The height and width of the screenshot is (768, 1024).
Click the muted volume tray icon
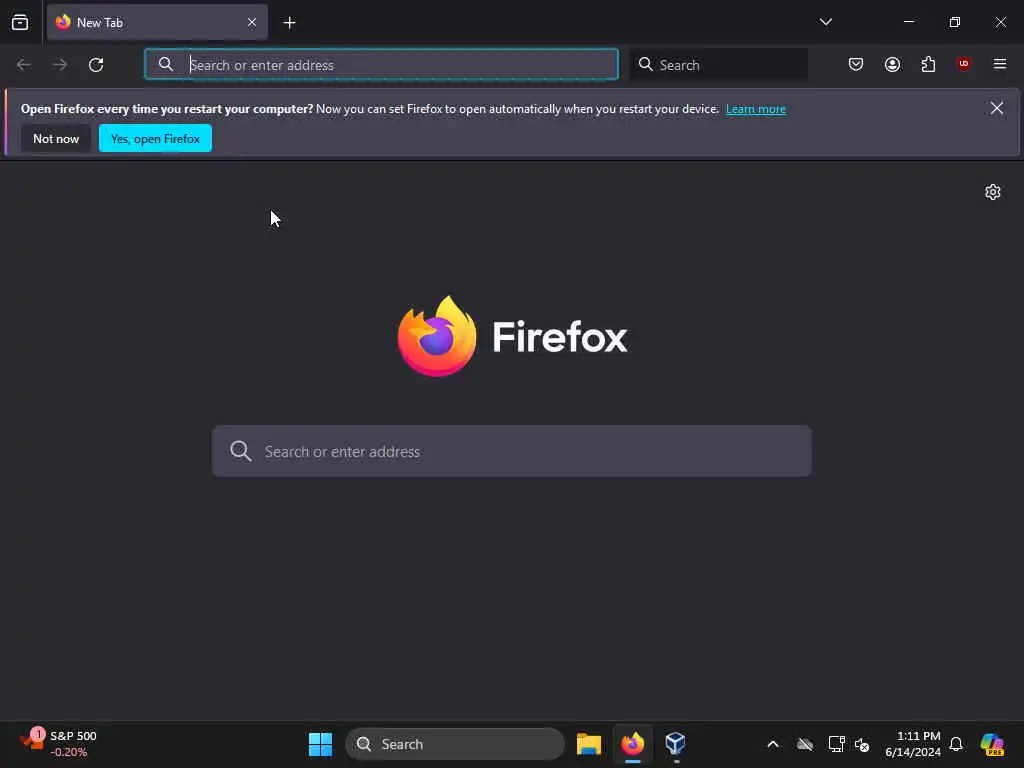pyautogui.click(x=862, y=744)
